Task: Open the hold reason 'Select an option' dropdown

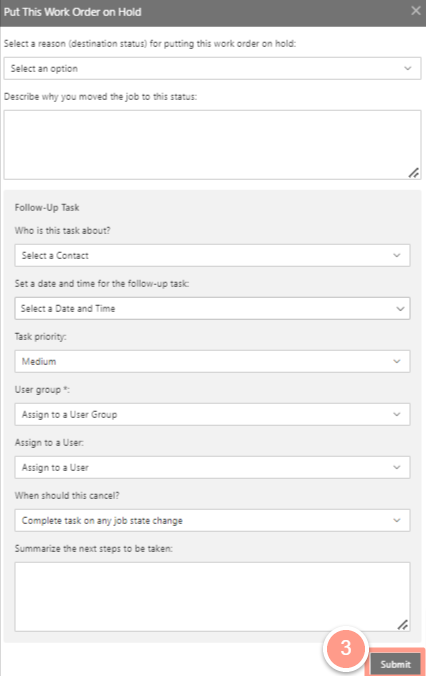Action: [213, 69]
